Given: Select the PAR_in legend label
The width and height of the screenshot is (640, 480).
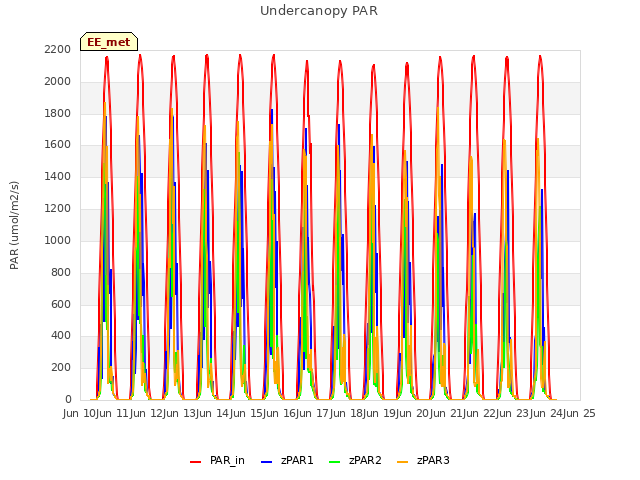Looking at the screenshot, I should tap(227, 460).
